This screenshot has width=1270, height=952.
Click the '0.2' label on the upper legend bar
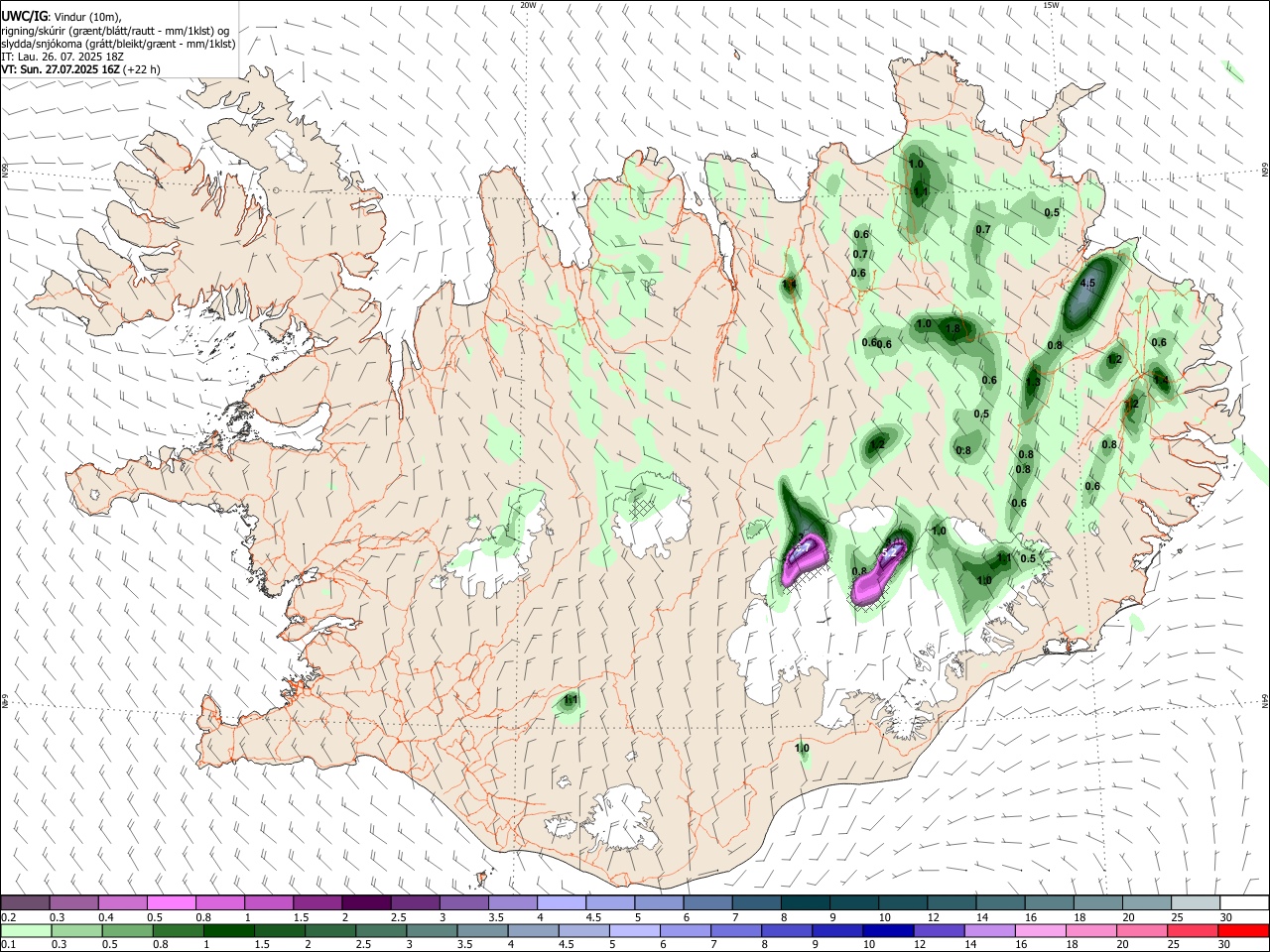(x=8, y=917)
